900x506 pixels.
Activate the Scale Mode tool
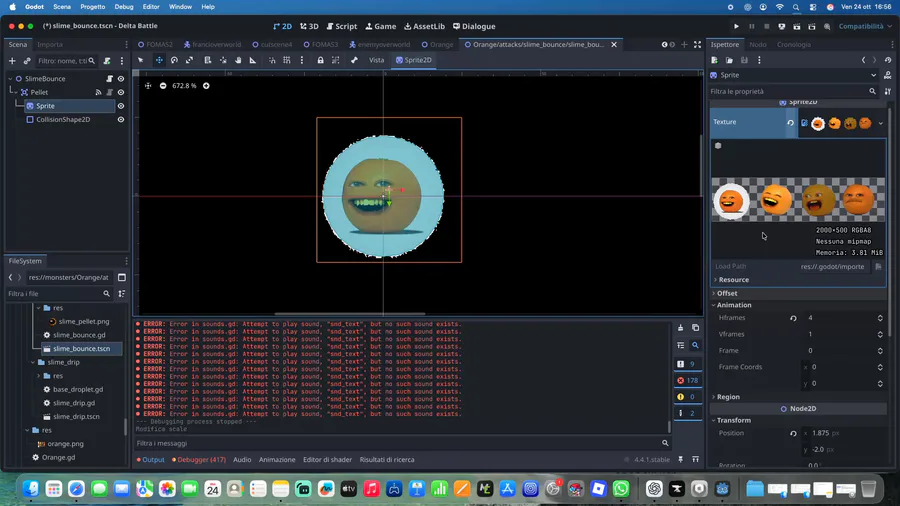pyautogui.click(x=189, y=60)
